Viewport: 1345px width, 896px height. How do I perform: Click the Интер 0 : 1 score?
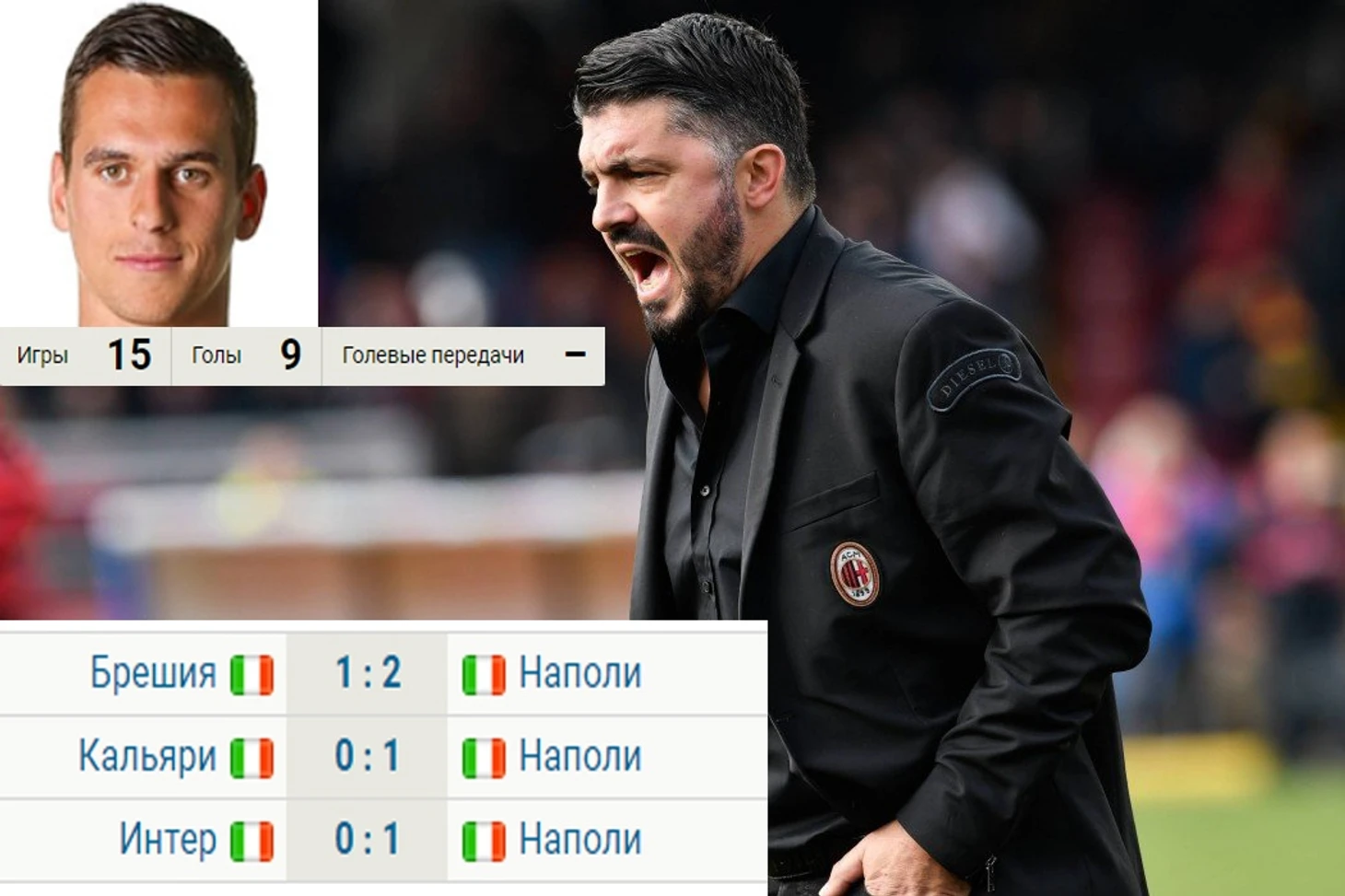[x=368, y=839]
